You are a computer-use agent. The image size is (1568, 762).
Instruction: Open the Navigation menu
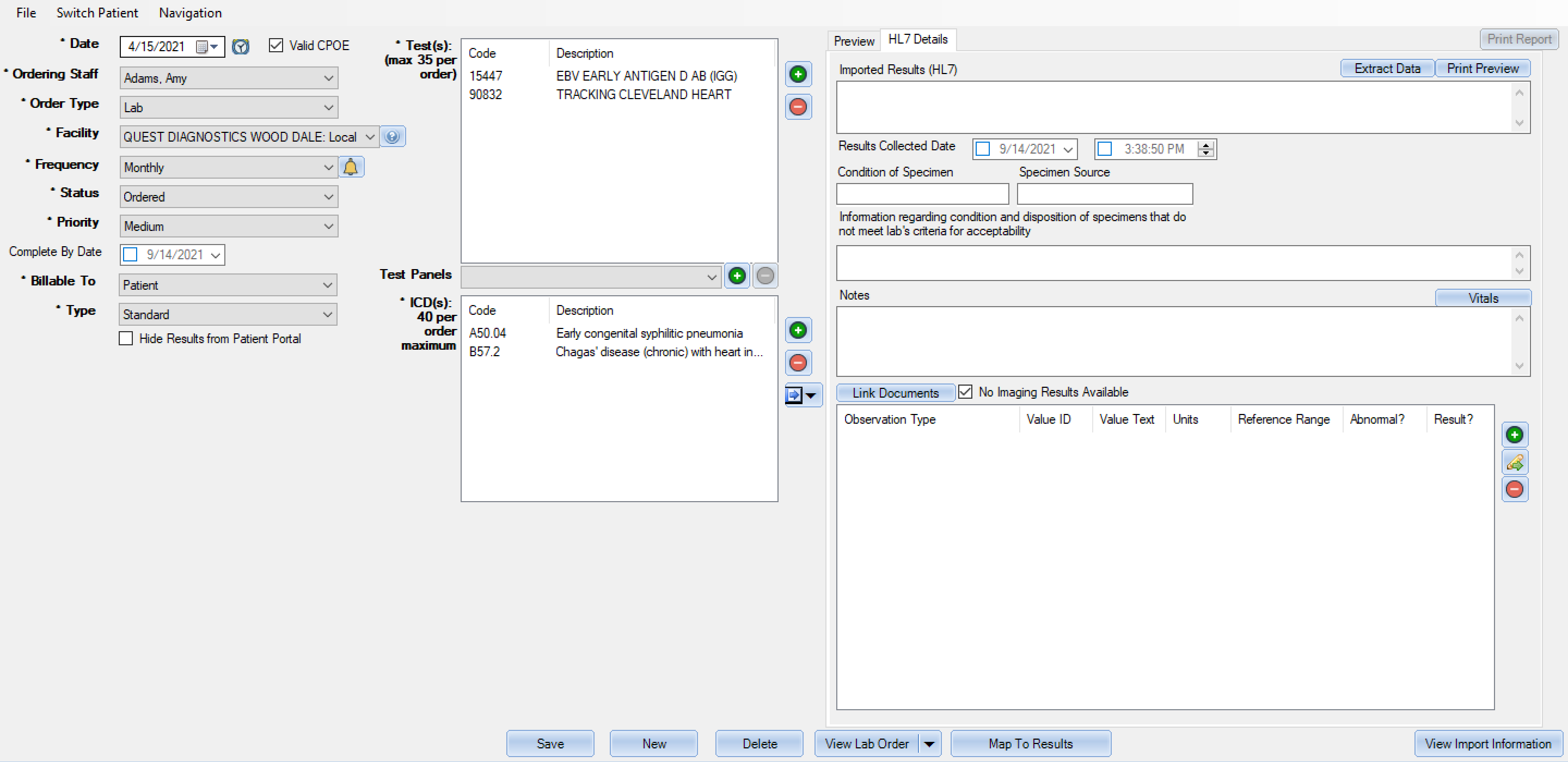[x=190, y=13]
